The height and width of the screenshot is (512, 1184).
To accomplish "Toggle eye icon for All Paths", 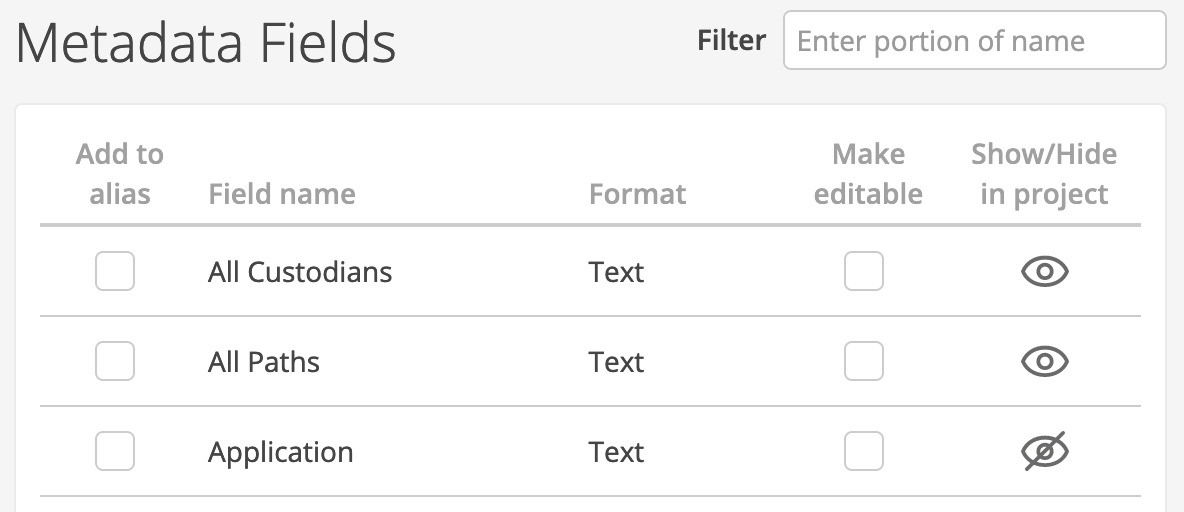I will pyautogui.click(x=1044, y=362).
